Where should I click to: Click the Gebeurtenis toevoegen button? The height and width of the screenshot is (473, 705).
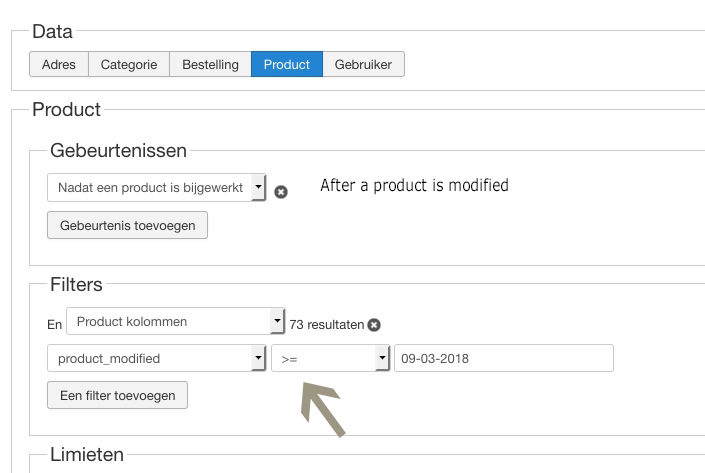[x=127, y=225]
